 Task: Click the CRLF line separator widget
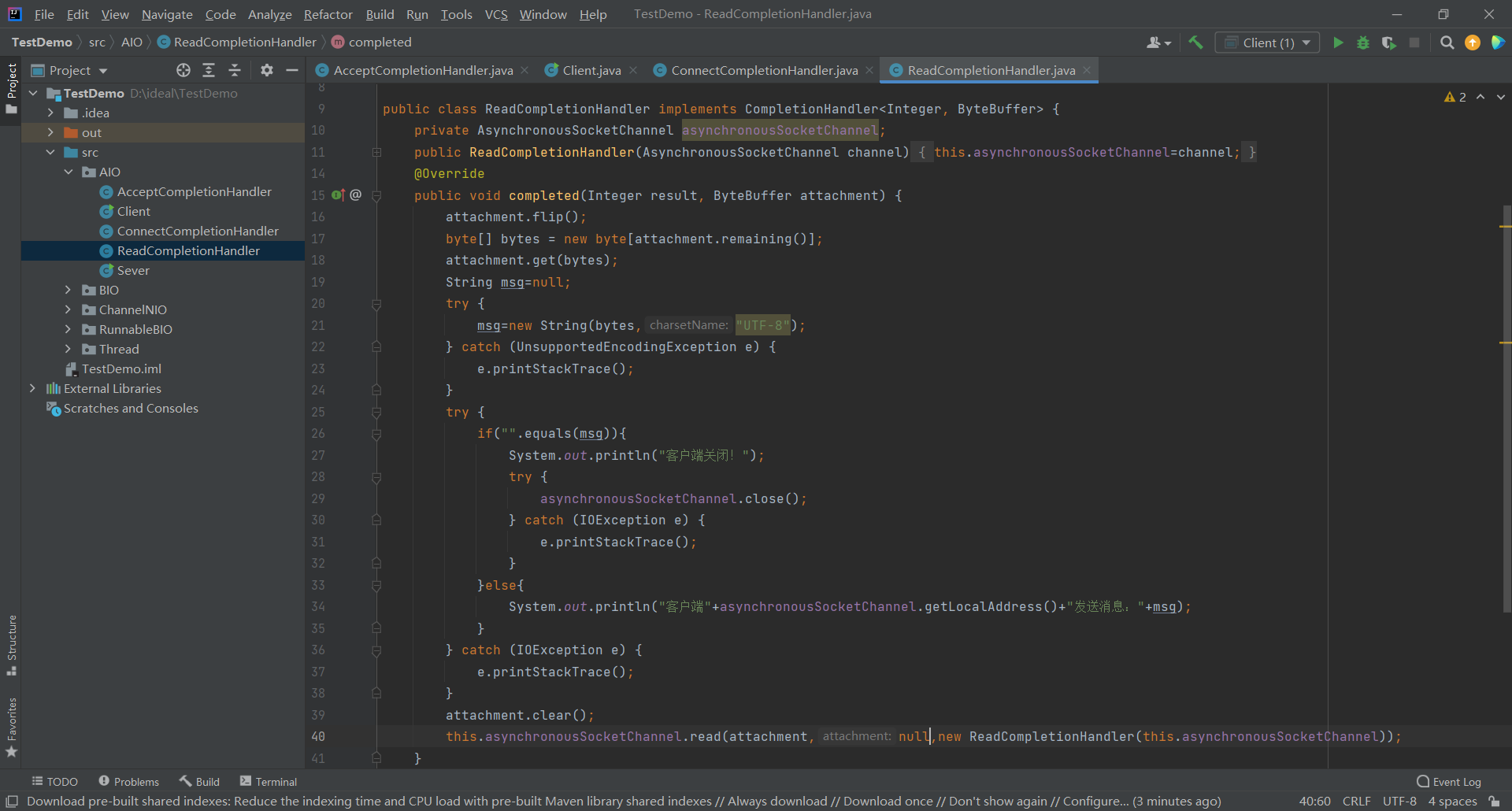coord(1357,802)
